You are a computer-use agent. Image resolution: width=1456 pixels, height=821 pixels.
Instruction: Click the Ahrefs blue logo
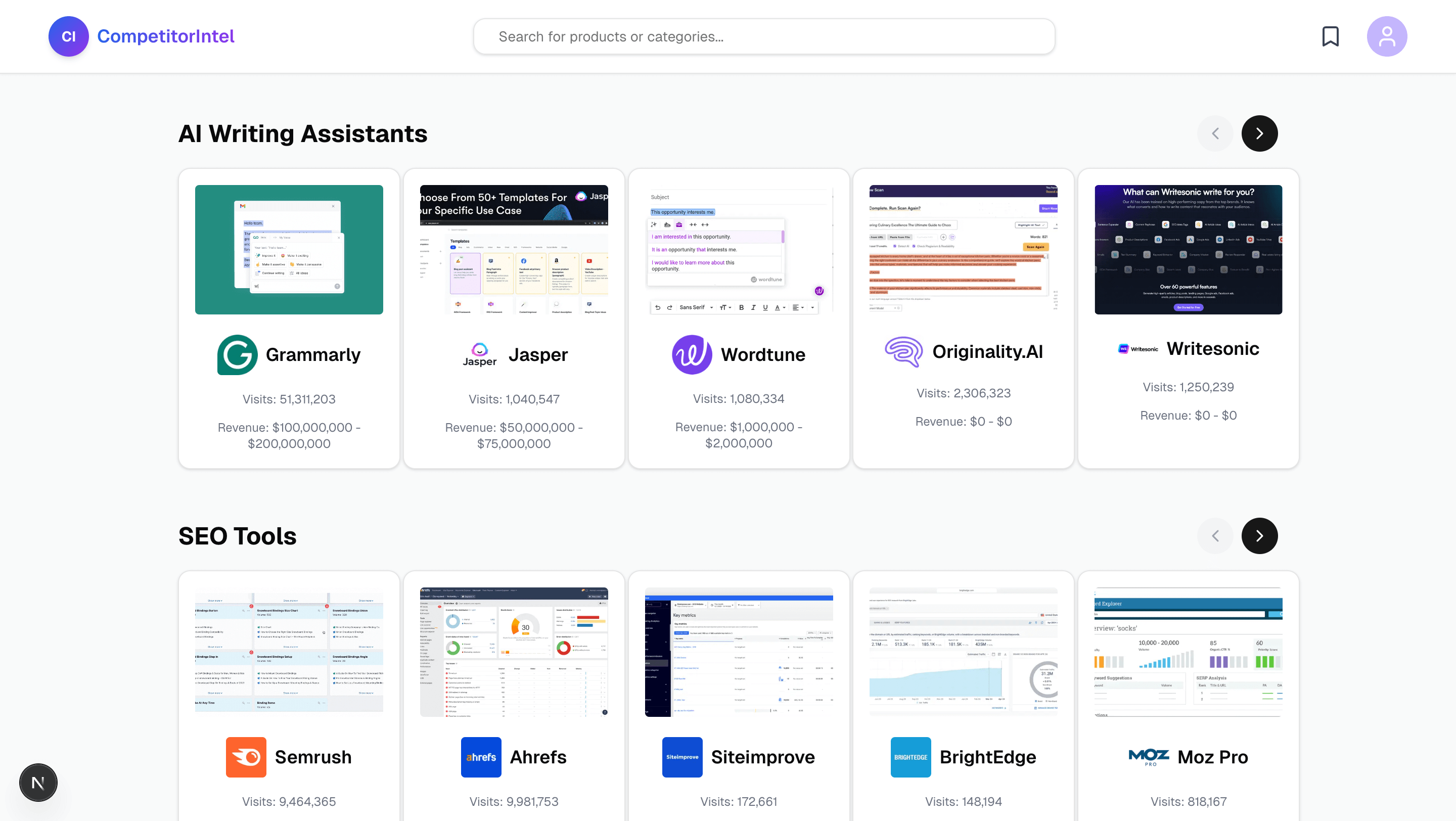[x=481, y=757]
